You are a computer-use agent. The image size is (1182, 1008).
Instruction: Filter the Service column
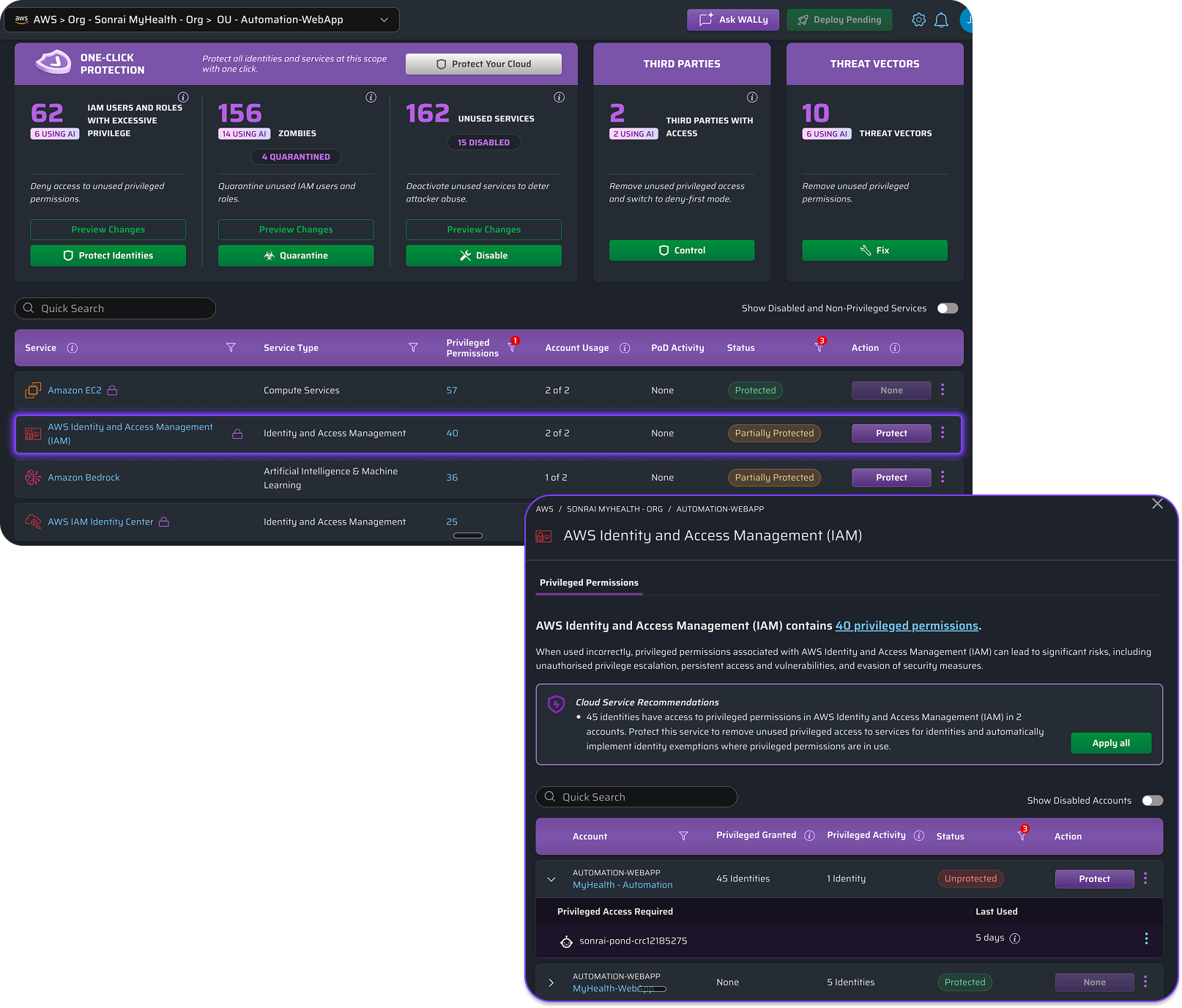[231, 347]
